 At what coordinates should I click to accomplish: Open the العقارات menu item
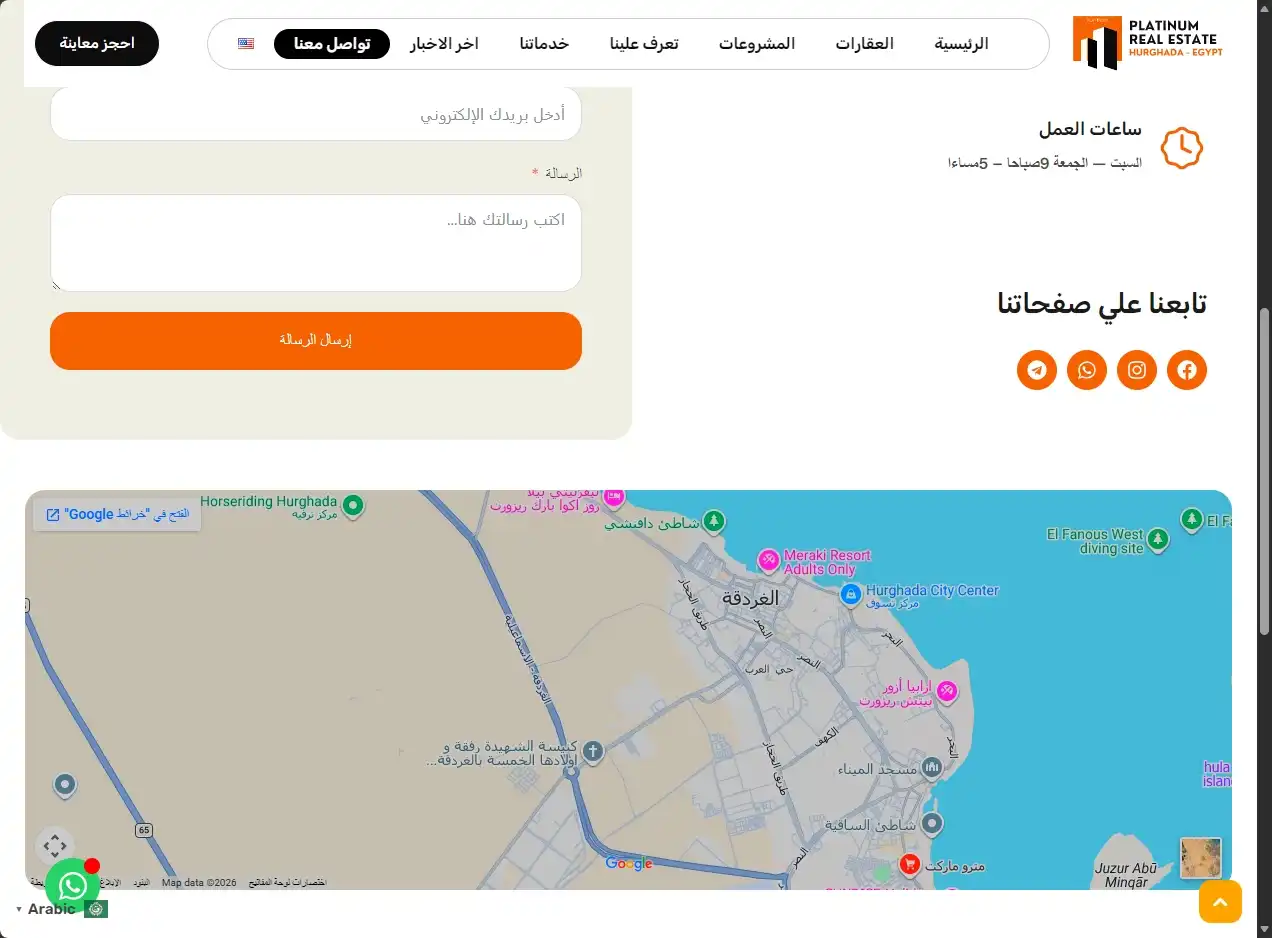(865, 44)
